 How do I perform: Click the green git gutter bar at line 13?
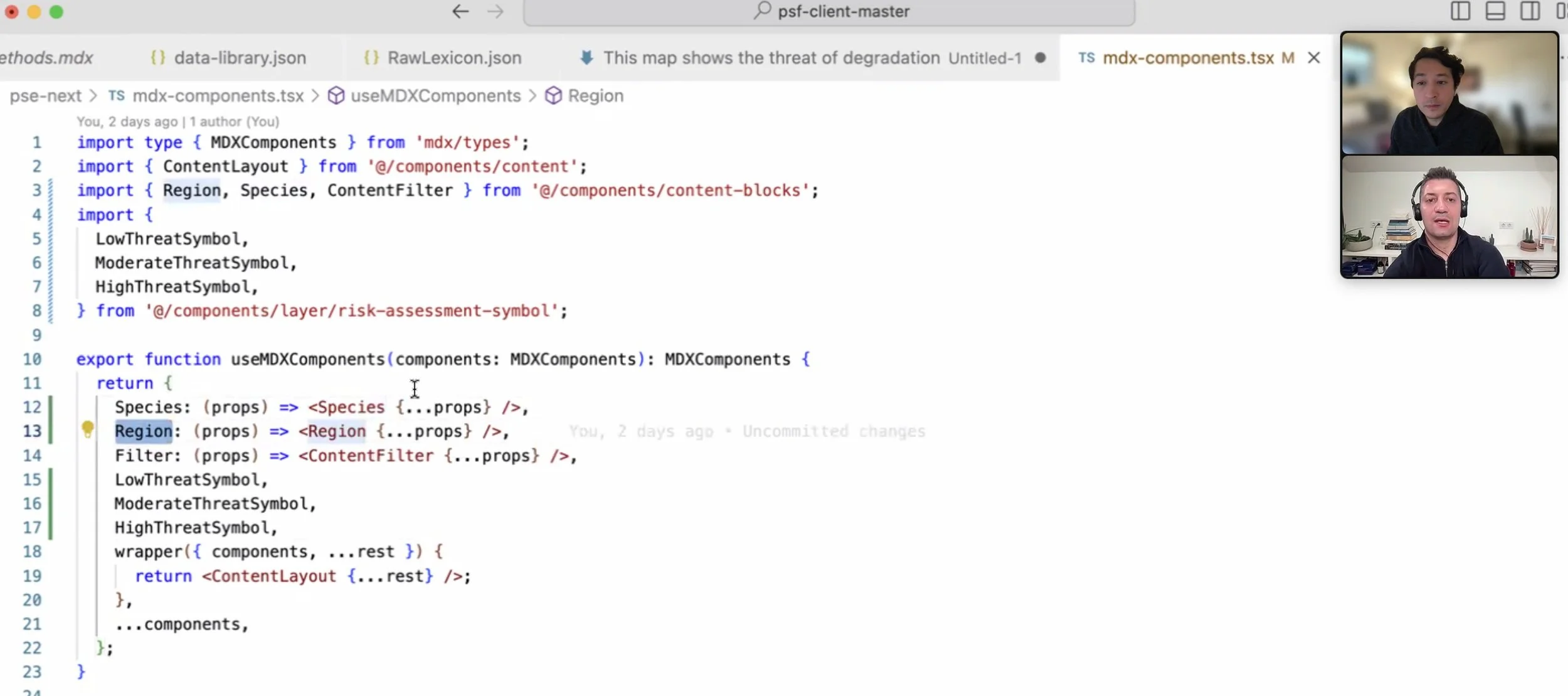click(x=51, y=431)
